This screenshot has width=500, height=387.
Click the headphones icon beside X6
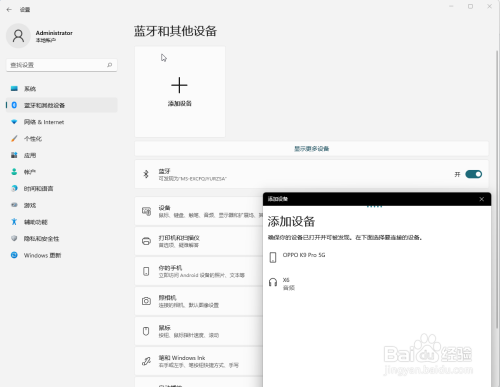273,283
